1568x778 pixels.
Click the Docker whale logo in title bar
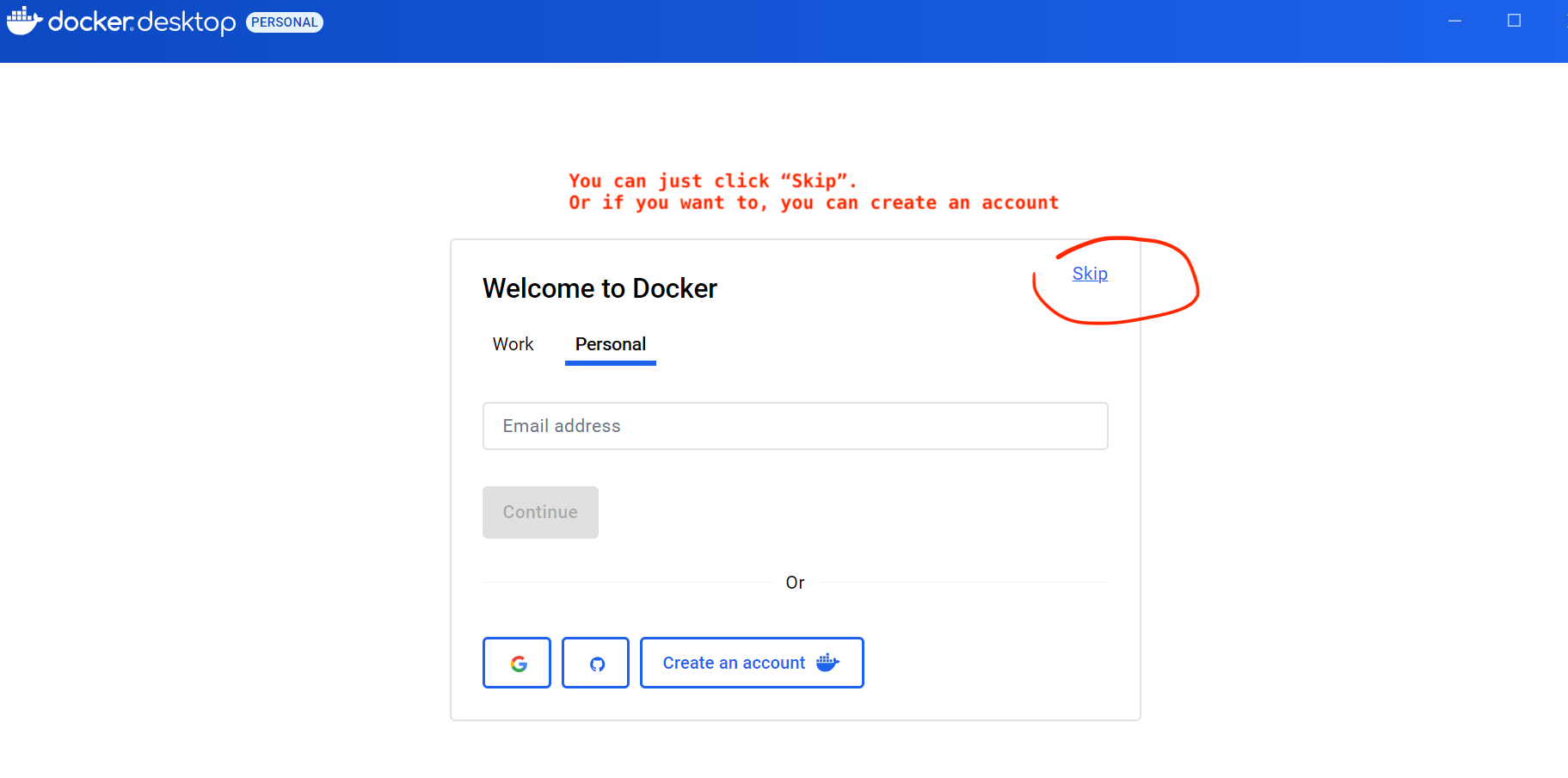pyautogui.click(x=24, y=21)
